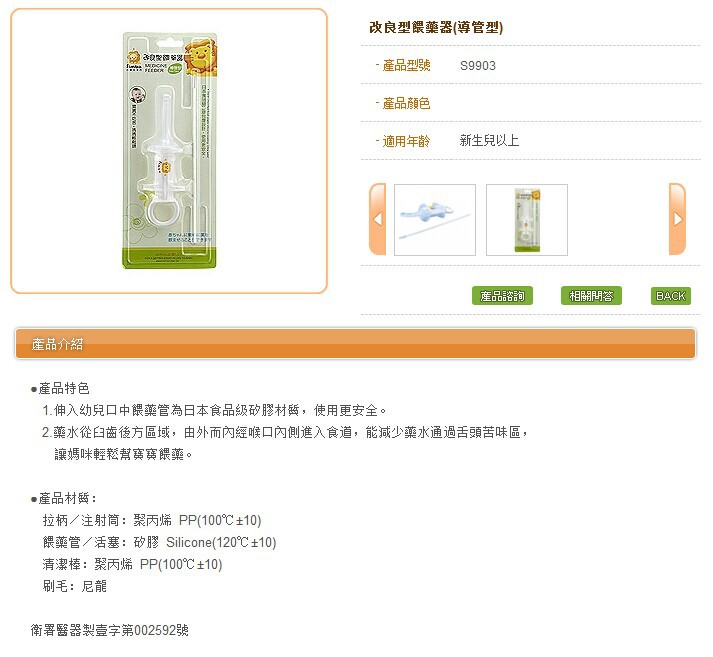The height and width of the screenshot is (657, 713).
Task: Click the left carousel arrow
Action: pos(377,219)
